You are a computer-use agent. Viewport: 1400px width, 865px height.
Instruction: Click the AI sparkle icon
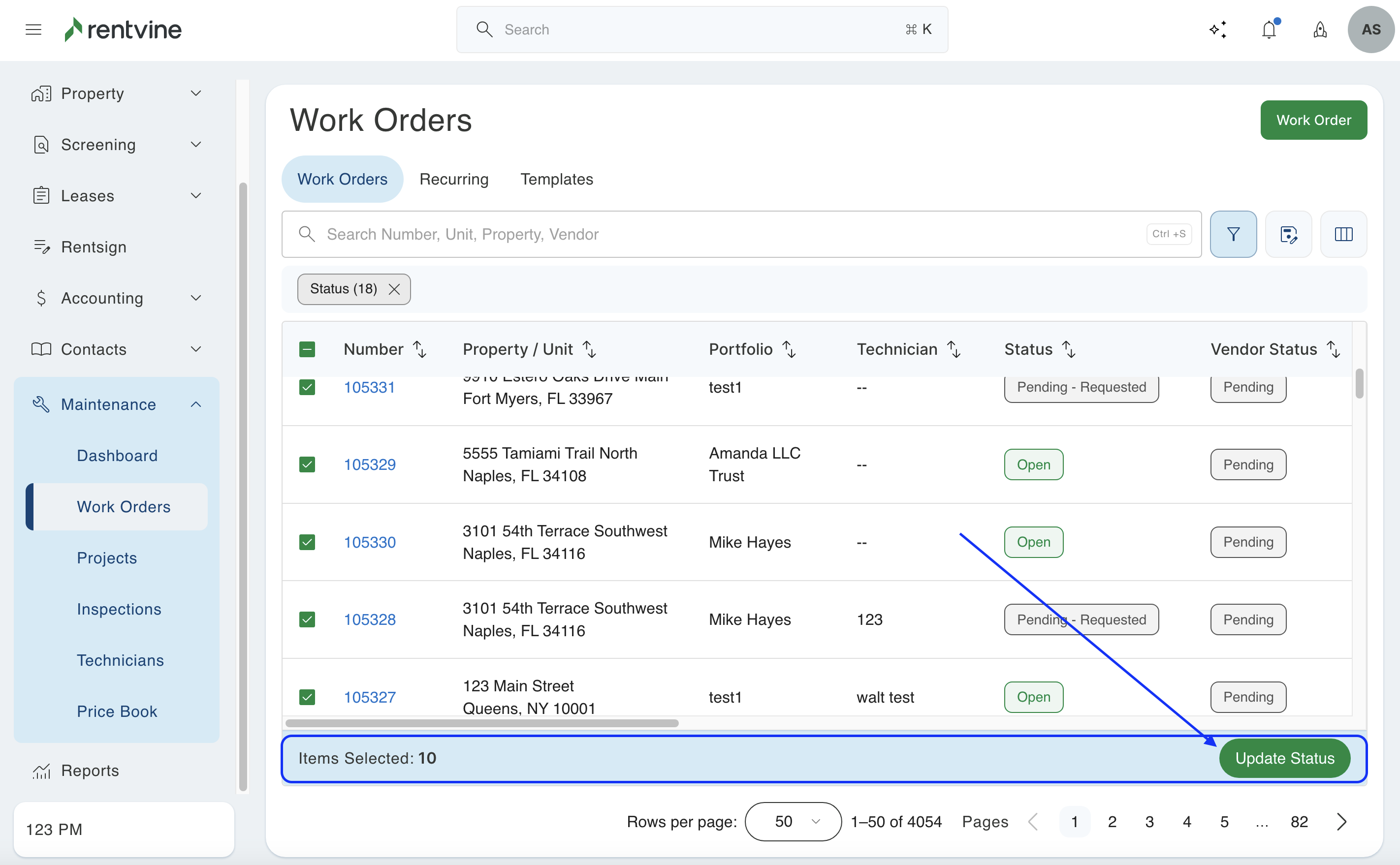1218,30
